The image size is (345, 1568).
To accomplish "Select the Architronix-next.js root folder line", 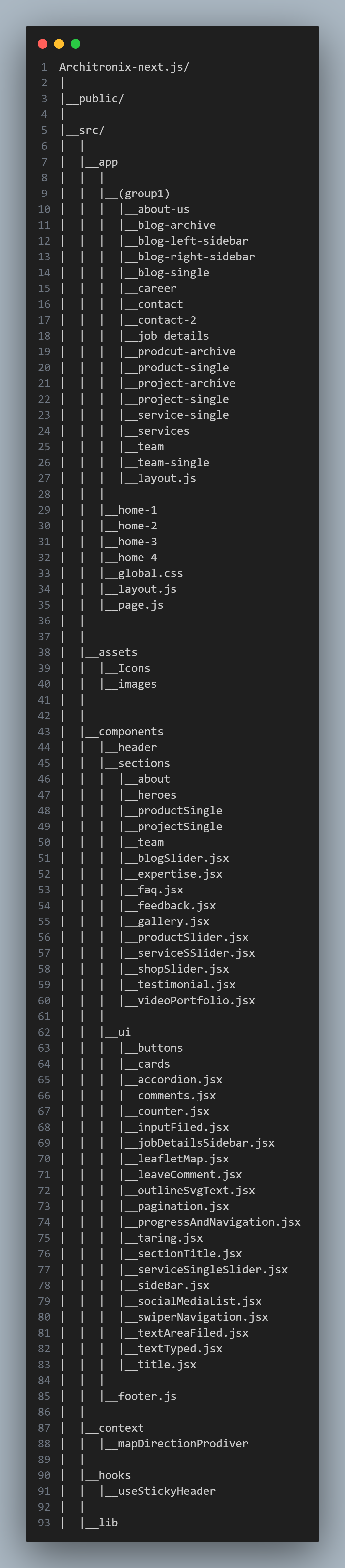I will coord(124,67).
